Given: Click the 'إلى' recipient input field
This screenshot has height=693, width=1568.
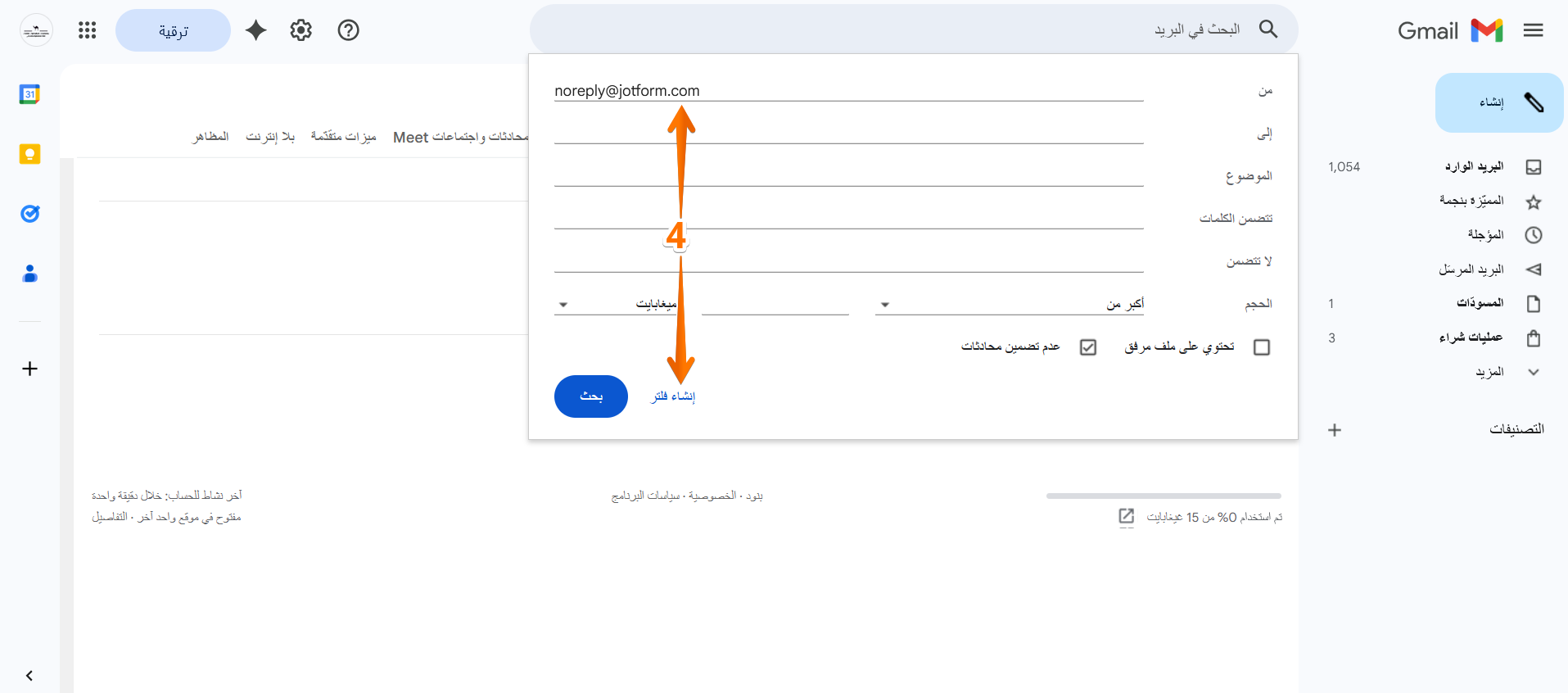Looking at the screenshot, I should click(848, 133).
